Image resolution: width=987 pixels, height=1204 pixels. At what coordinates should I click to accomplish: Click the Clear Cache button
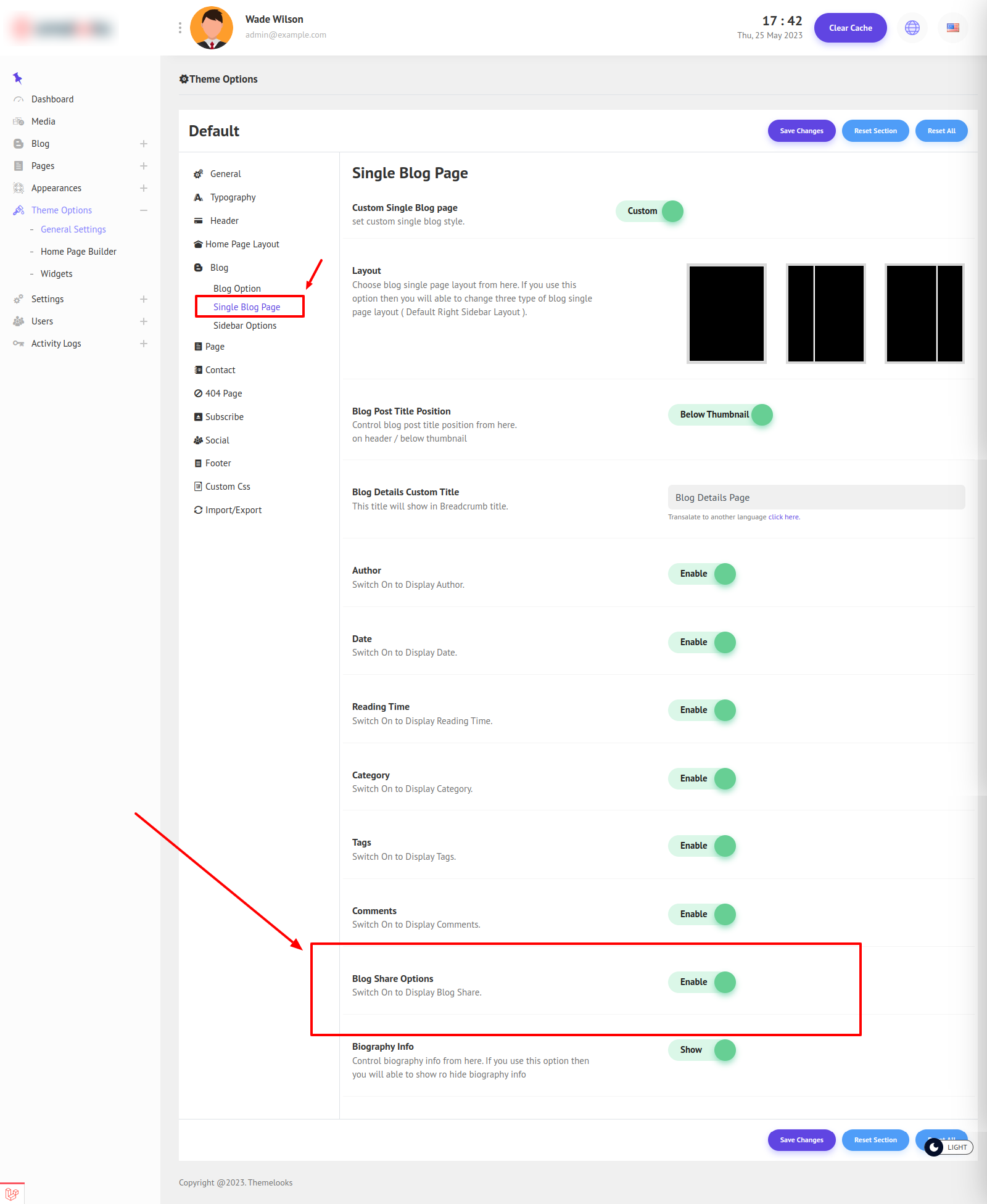coord(850,28)
